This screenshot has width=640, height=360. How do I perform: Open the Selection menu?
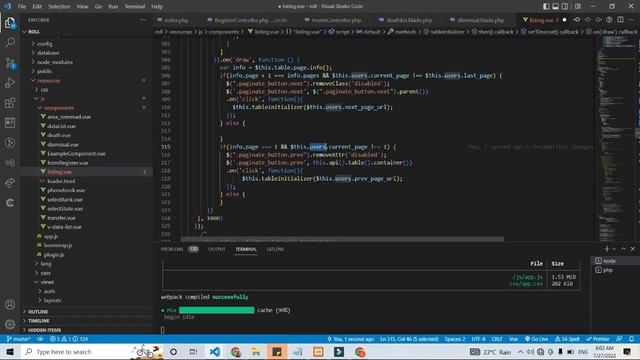coord(59,7)
